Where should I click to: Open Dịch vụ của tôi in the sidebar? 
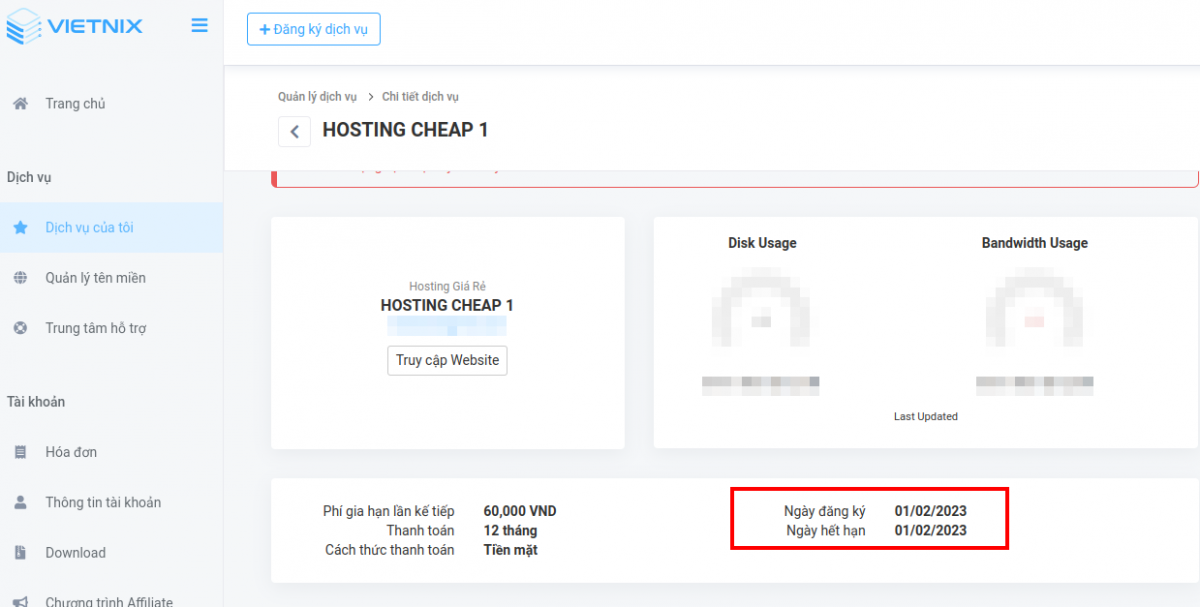click(x=90, y=227)
